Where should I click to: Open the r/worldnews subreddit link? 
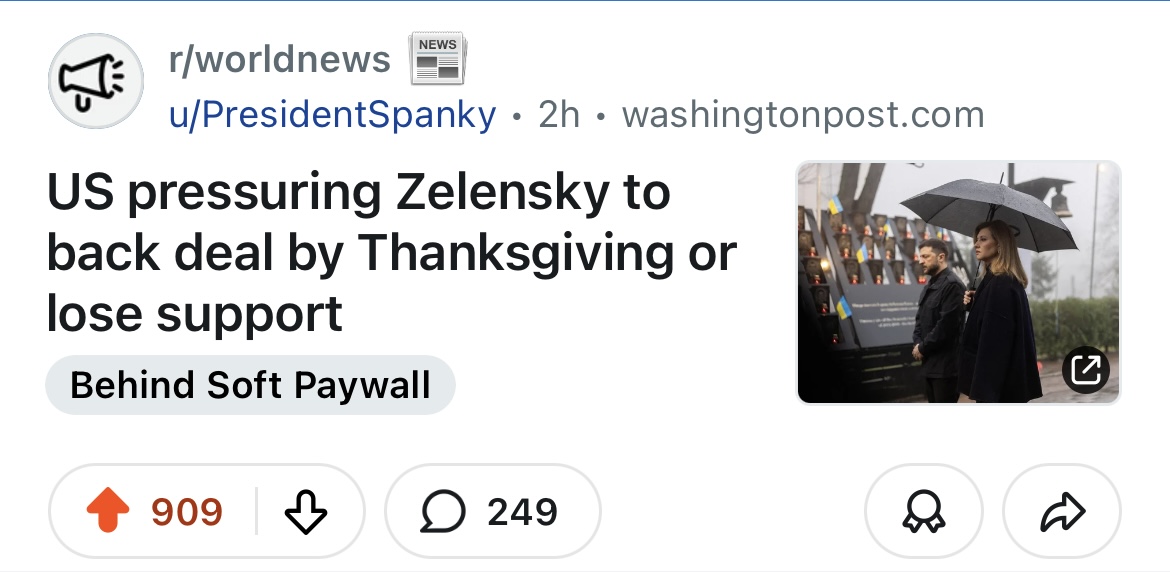pyautogui.click(x=280, y=60)
